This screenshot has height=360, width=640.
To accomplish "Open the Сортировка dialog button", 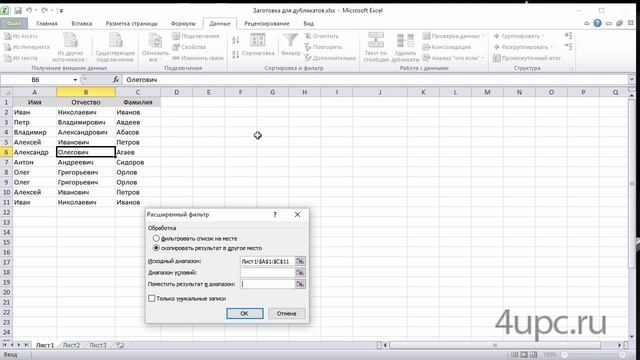I will pos(258,45).
